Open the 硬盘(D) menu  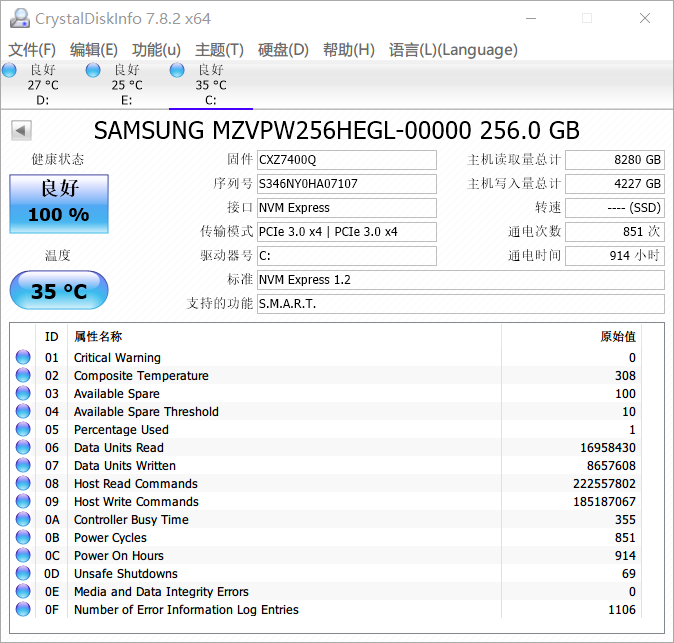[283, 50]
